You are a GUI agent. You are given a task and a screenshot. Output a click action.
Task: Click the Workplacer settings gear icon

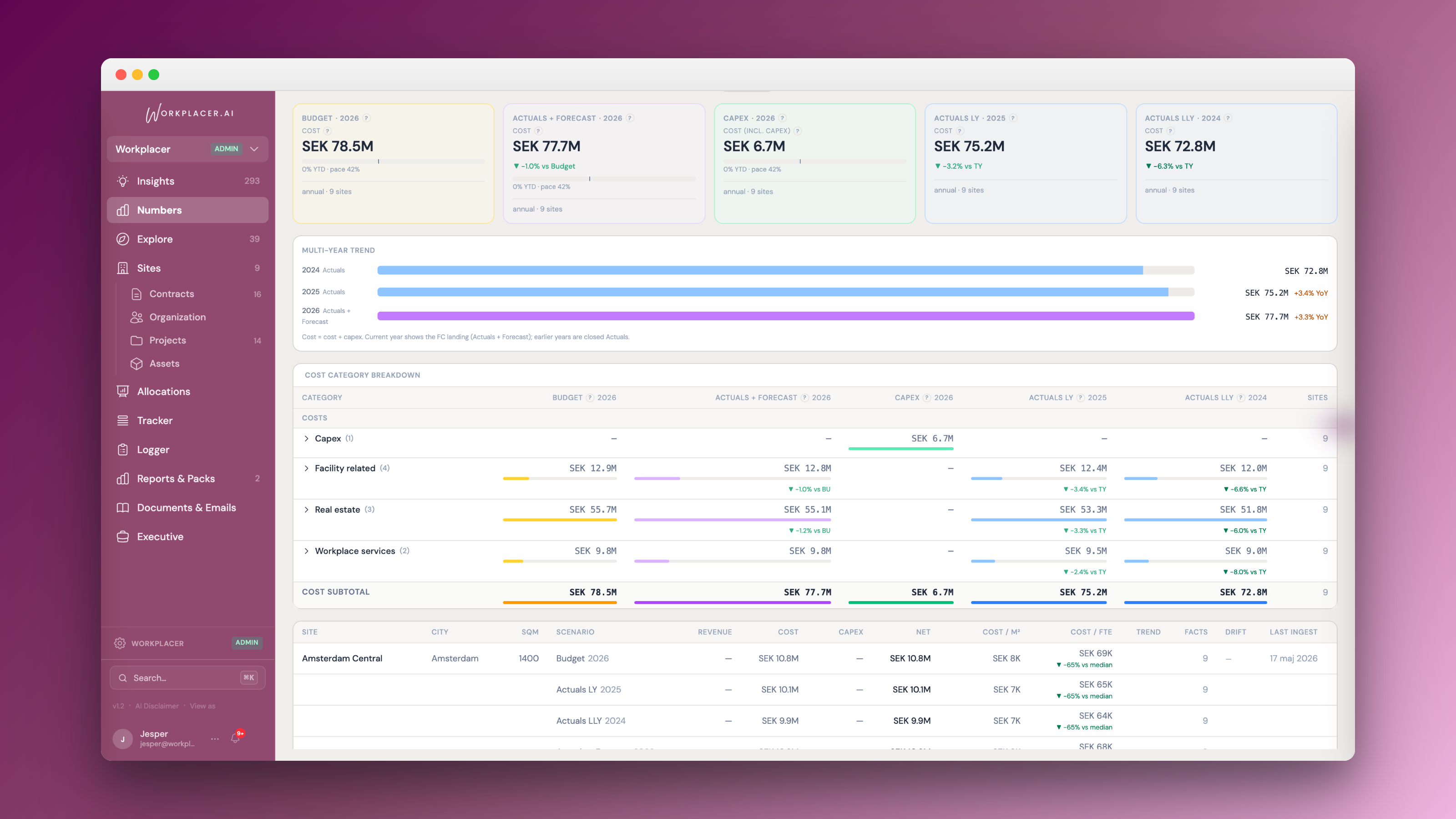[120, 643]
